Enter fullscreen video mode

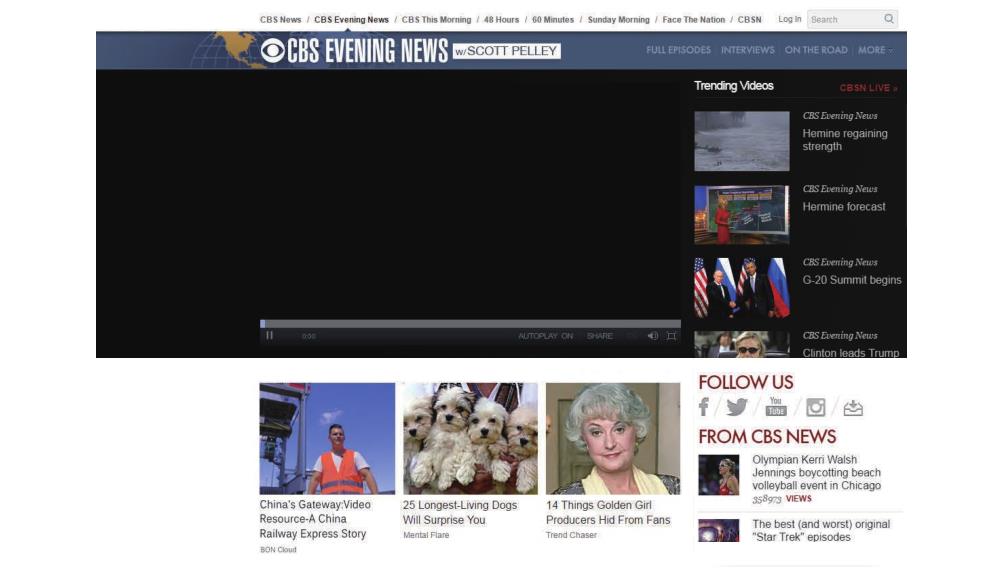coord(671,336)
